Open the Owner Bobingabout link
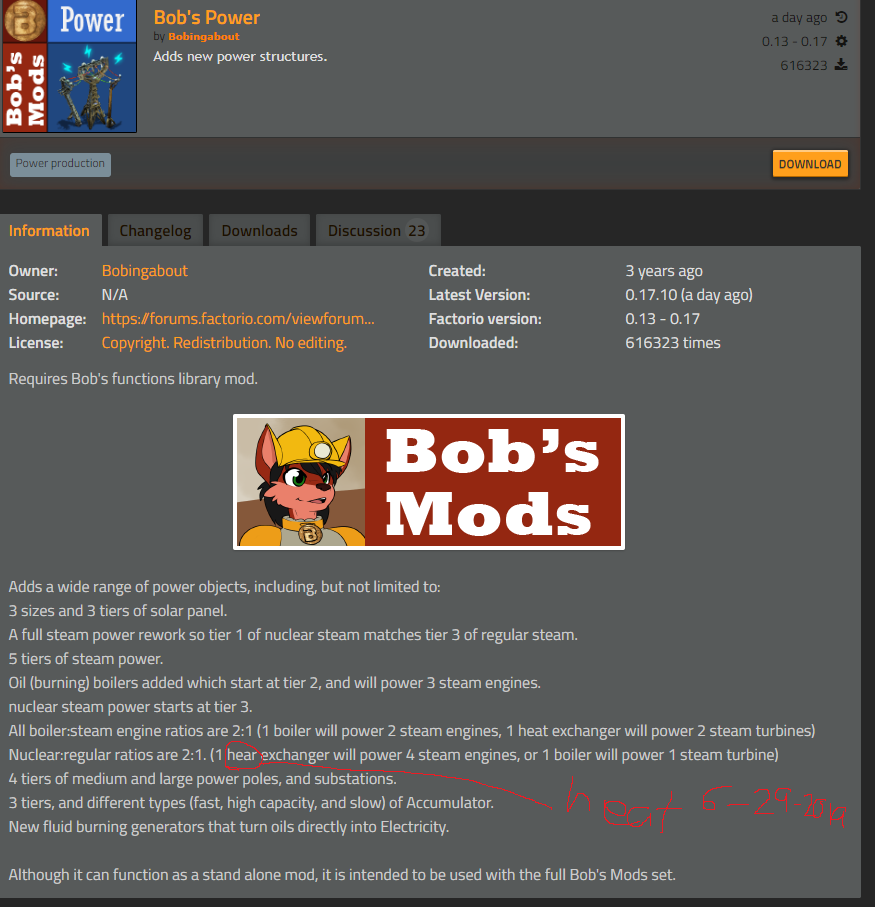The image size is (875, 907). (145, 271)
